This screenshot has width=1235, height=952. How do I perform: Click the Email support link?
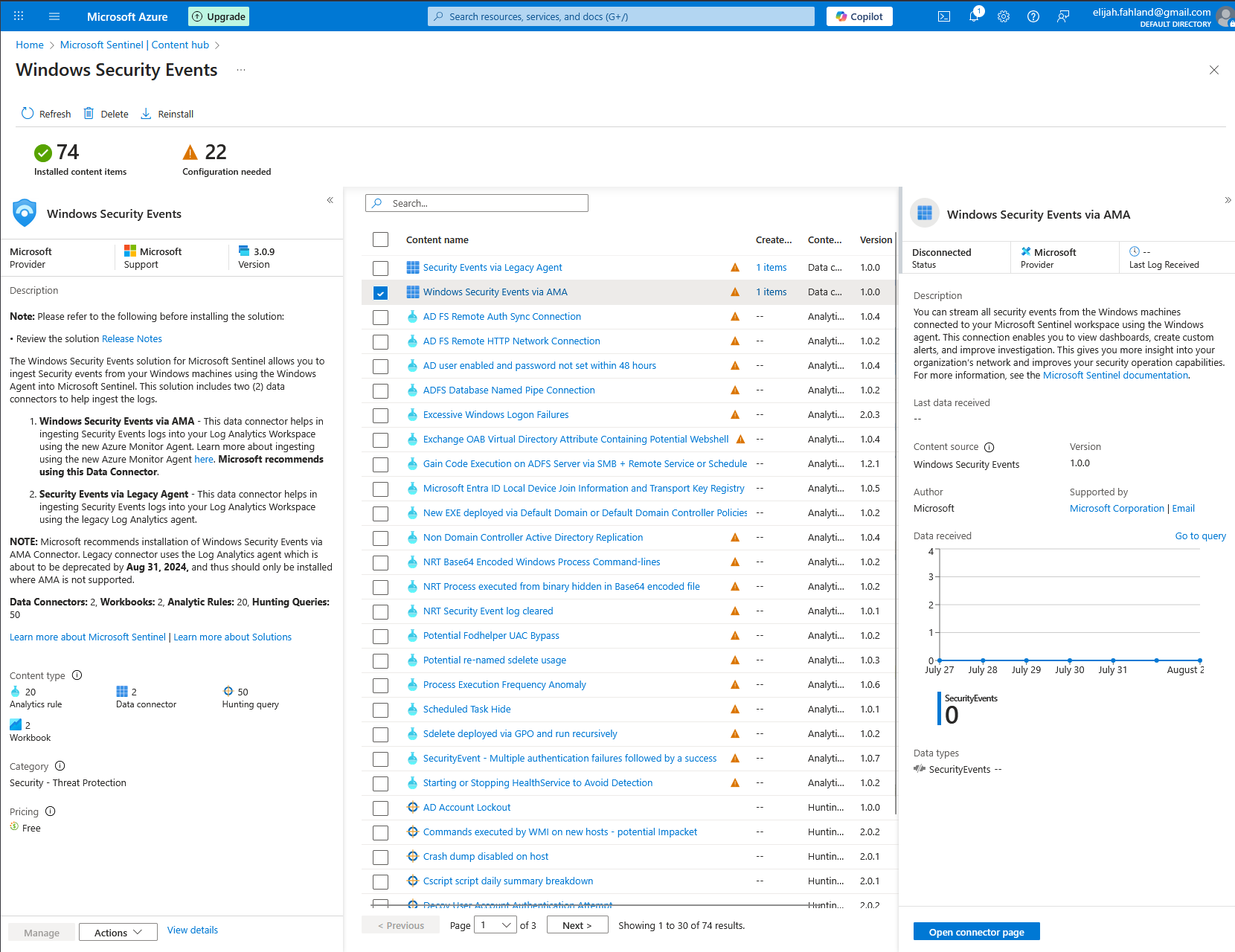[1183, 508]
